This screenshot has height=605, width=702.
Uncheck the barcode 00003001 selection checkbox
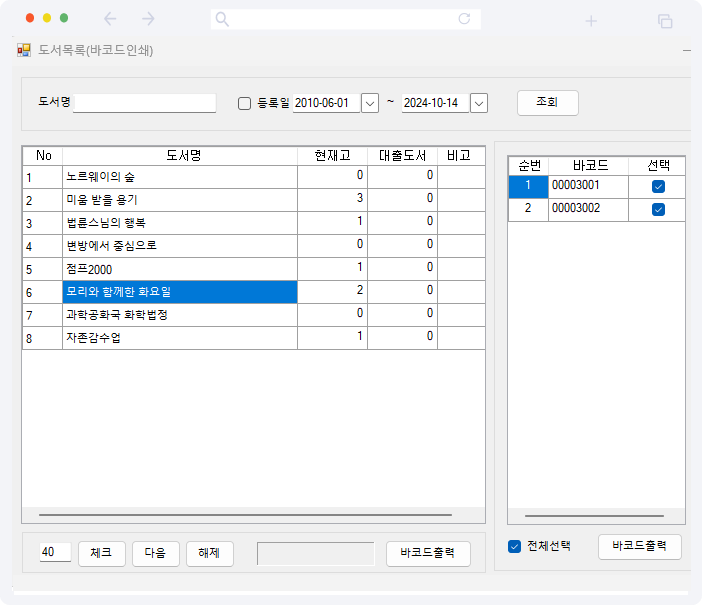(658, 187)
